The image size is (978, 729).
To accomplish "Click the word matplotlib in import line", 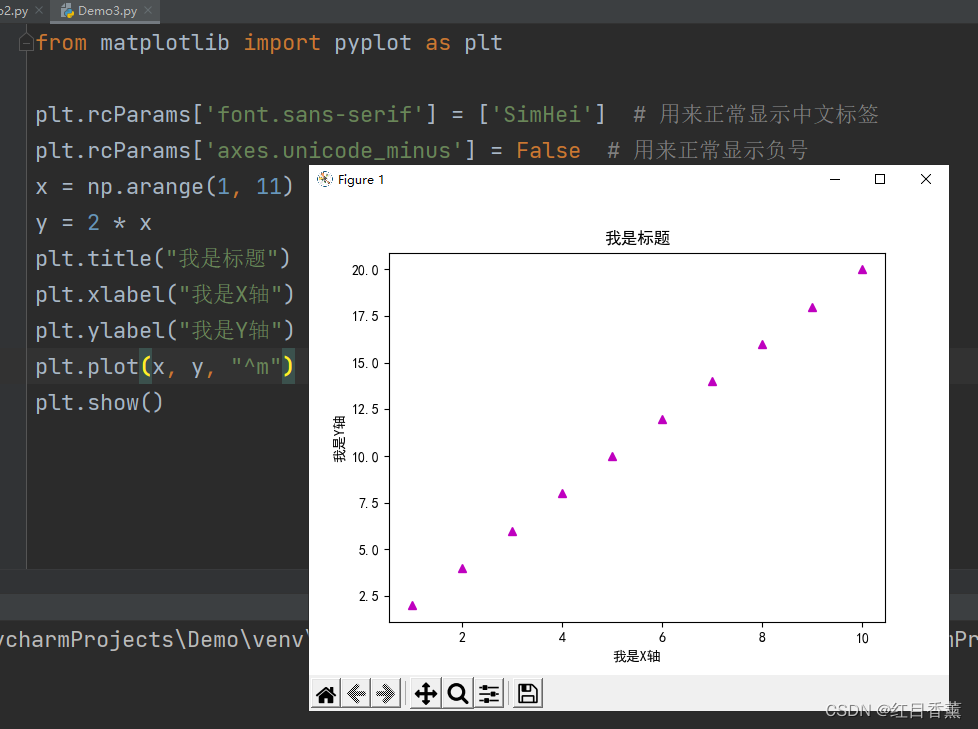I will (x=165, y=42).
